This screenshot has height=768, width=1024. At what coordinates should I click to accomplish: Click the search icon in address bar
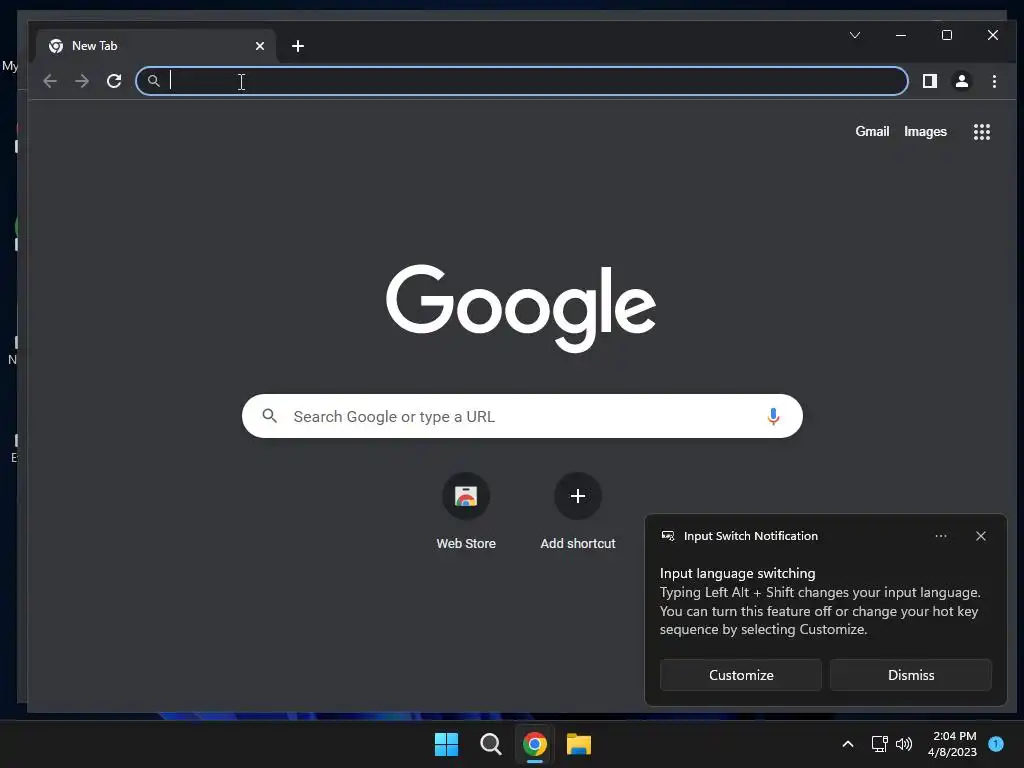click(153, 81)
